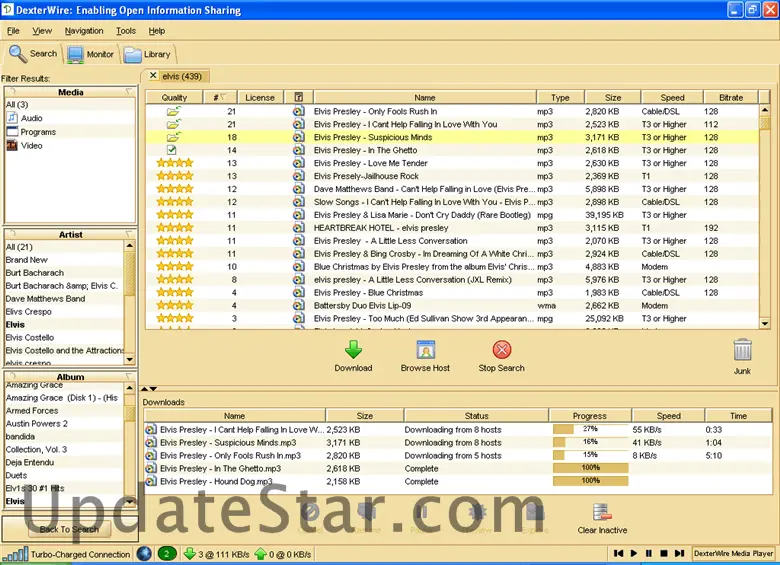Select the Audio media filter

24,118
